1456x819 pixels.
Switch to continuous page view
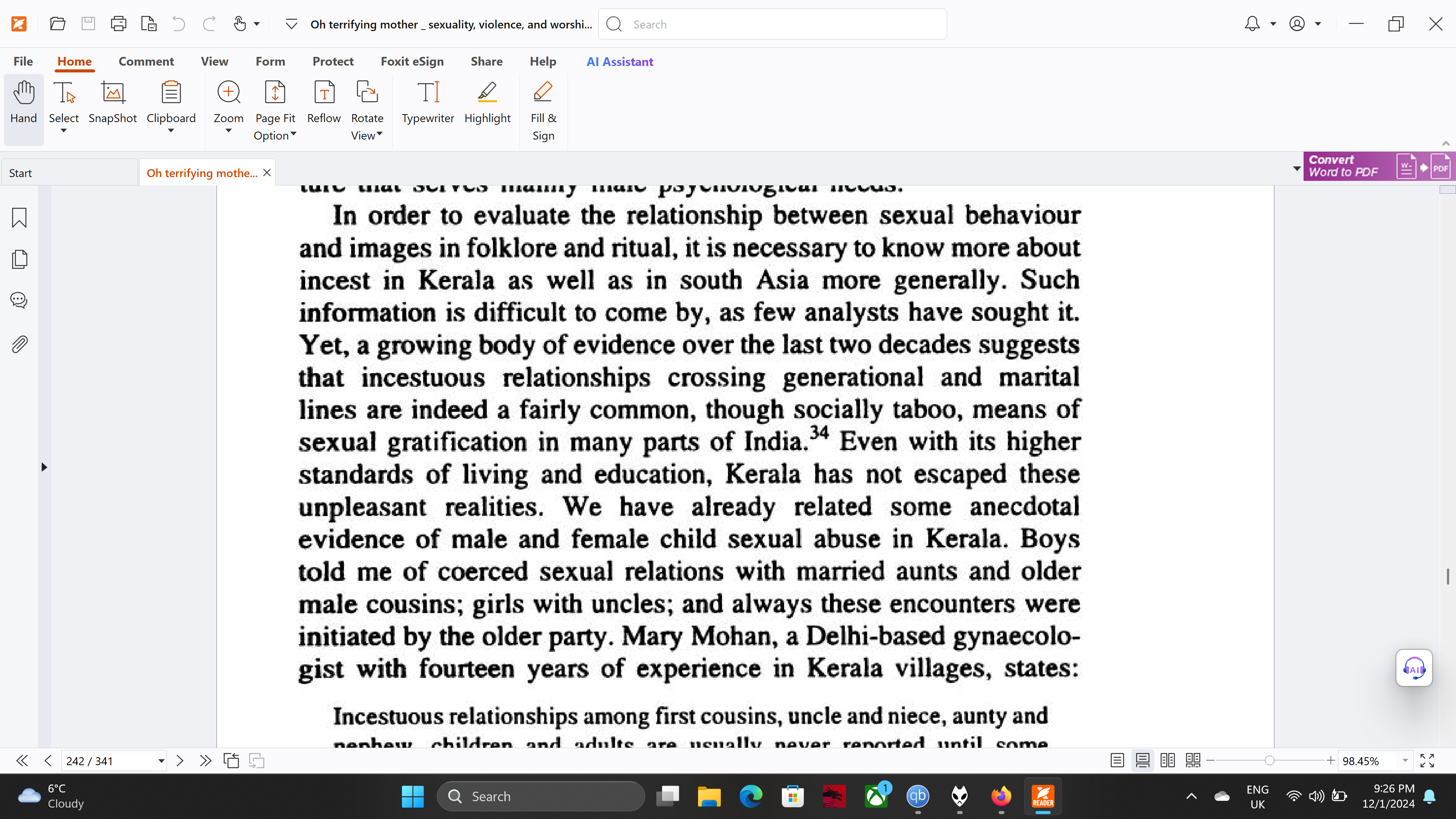(1142, 761)
